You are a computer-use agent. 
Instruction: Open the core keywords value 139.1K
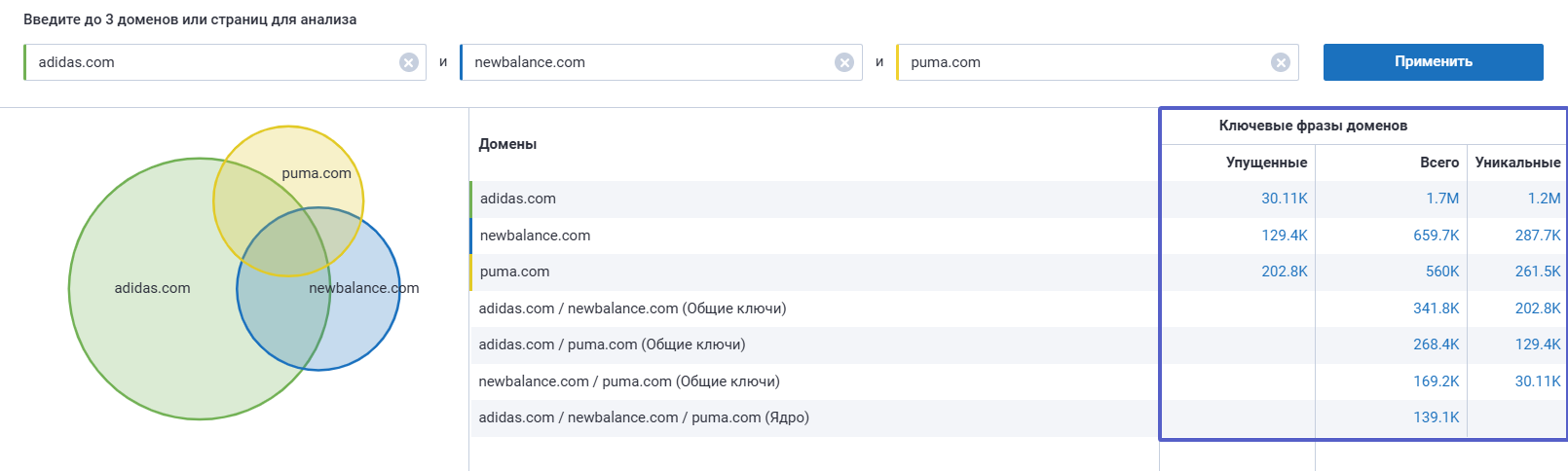click(1437, 417)
